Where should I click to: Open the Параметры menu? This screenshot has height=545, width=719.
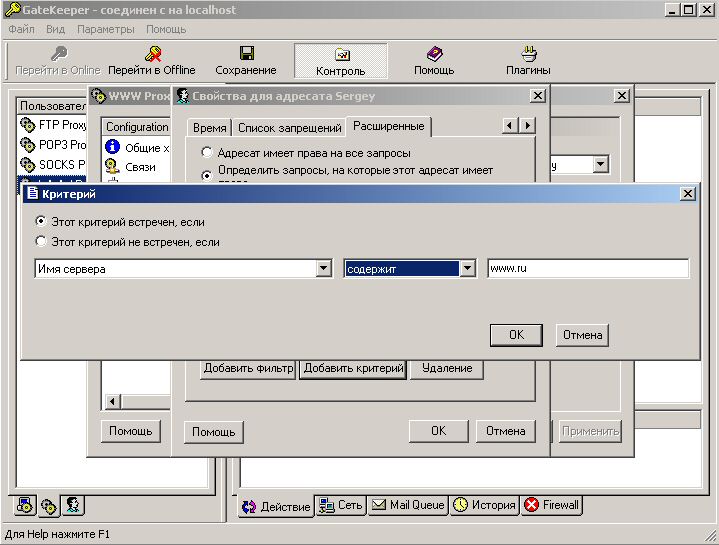pyautogui.click(x=106, y=29)
